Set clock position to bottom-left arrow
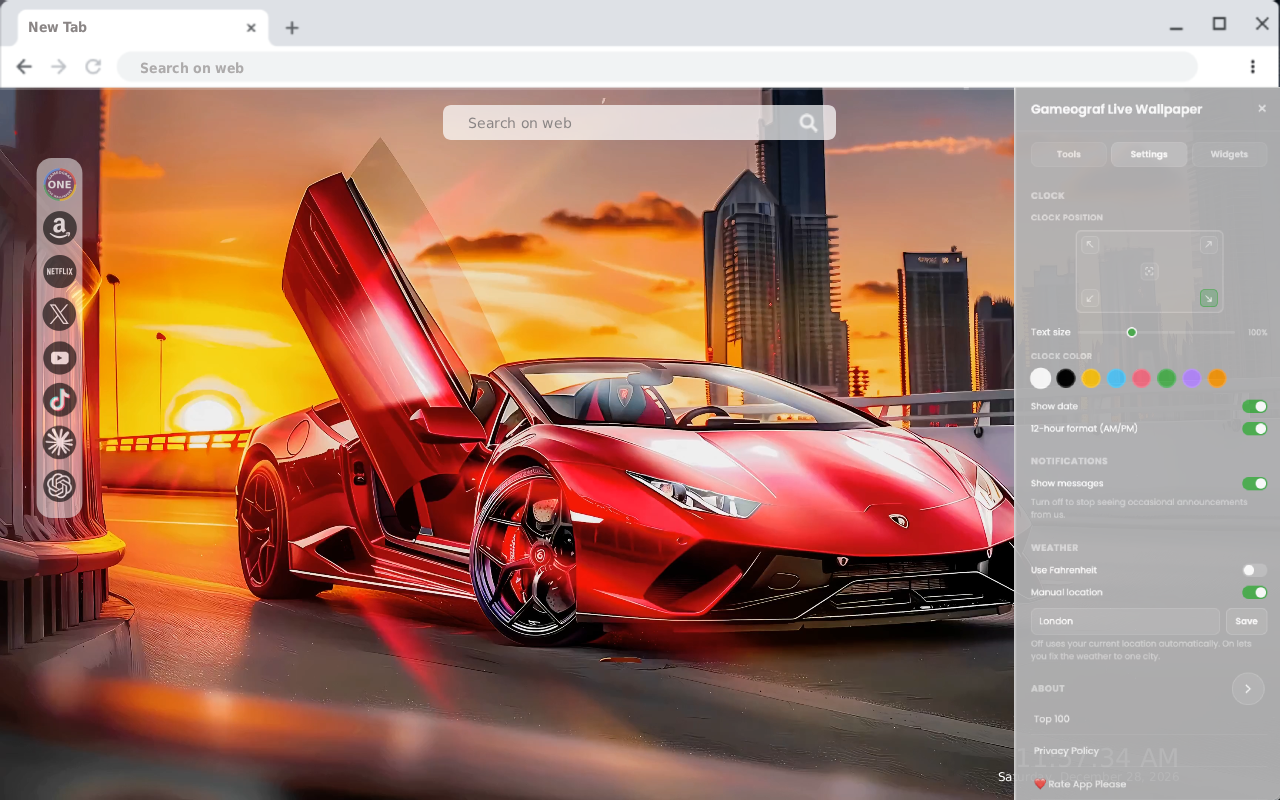1280x800 pixels. 1090,298
